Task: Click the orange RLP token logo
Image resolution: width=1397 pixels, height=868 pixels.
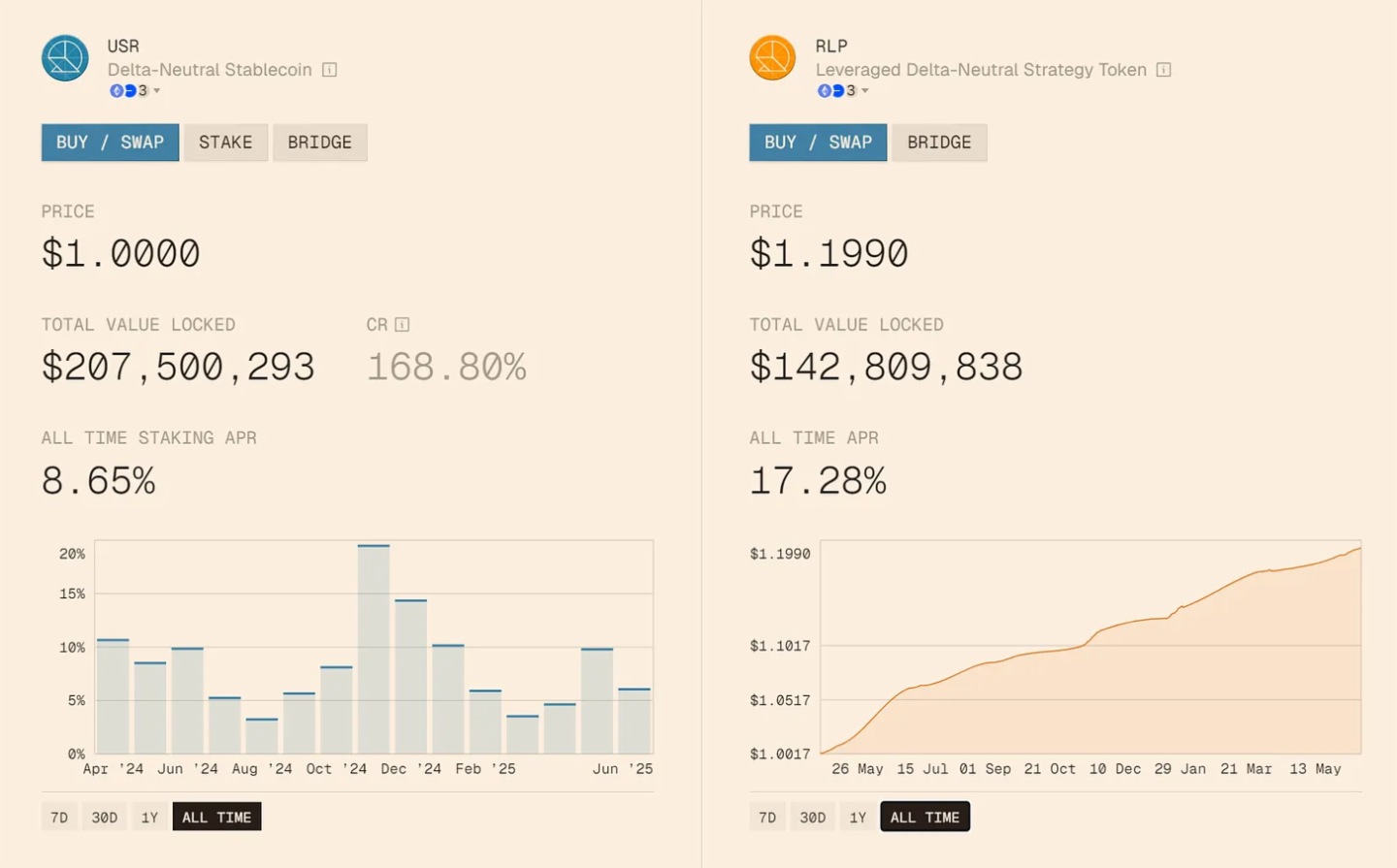Action: tap(772, 58)
